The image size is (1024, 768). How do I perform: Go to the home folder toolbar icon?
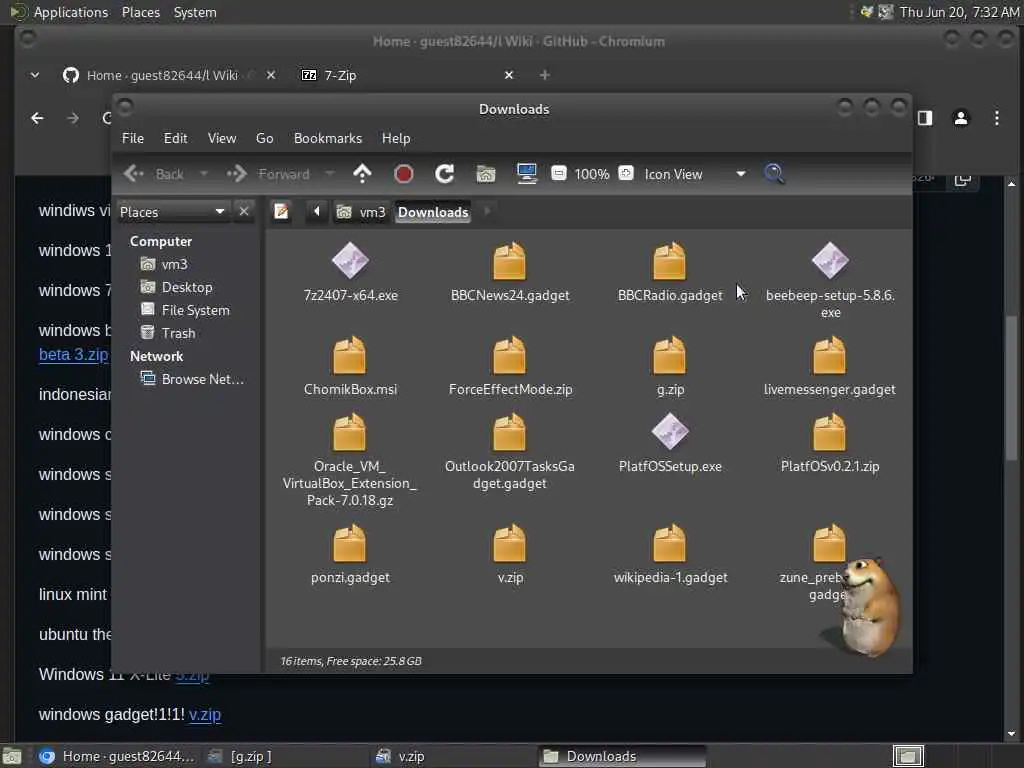point(486,174)
